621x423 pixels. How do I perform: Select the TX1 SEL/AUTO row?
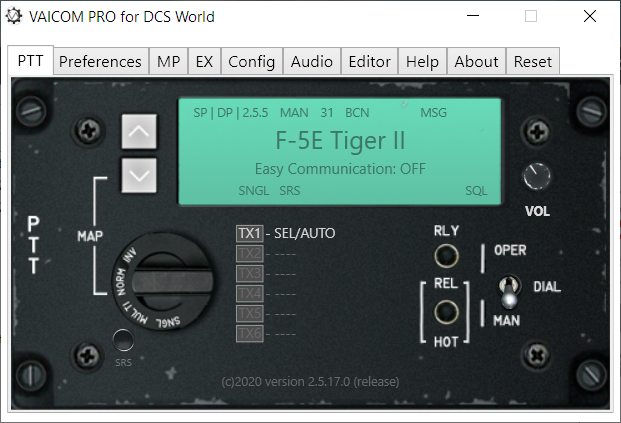[x=286, y=233]
